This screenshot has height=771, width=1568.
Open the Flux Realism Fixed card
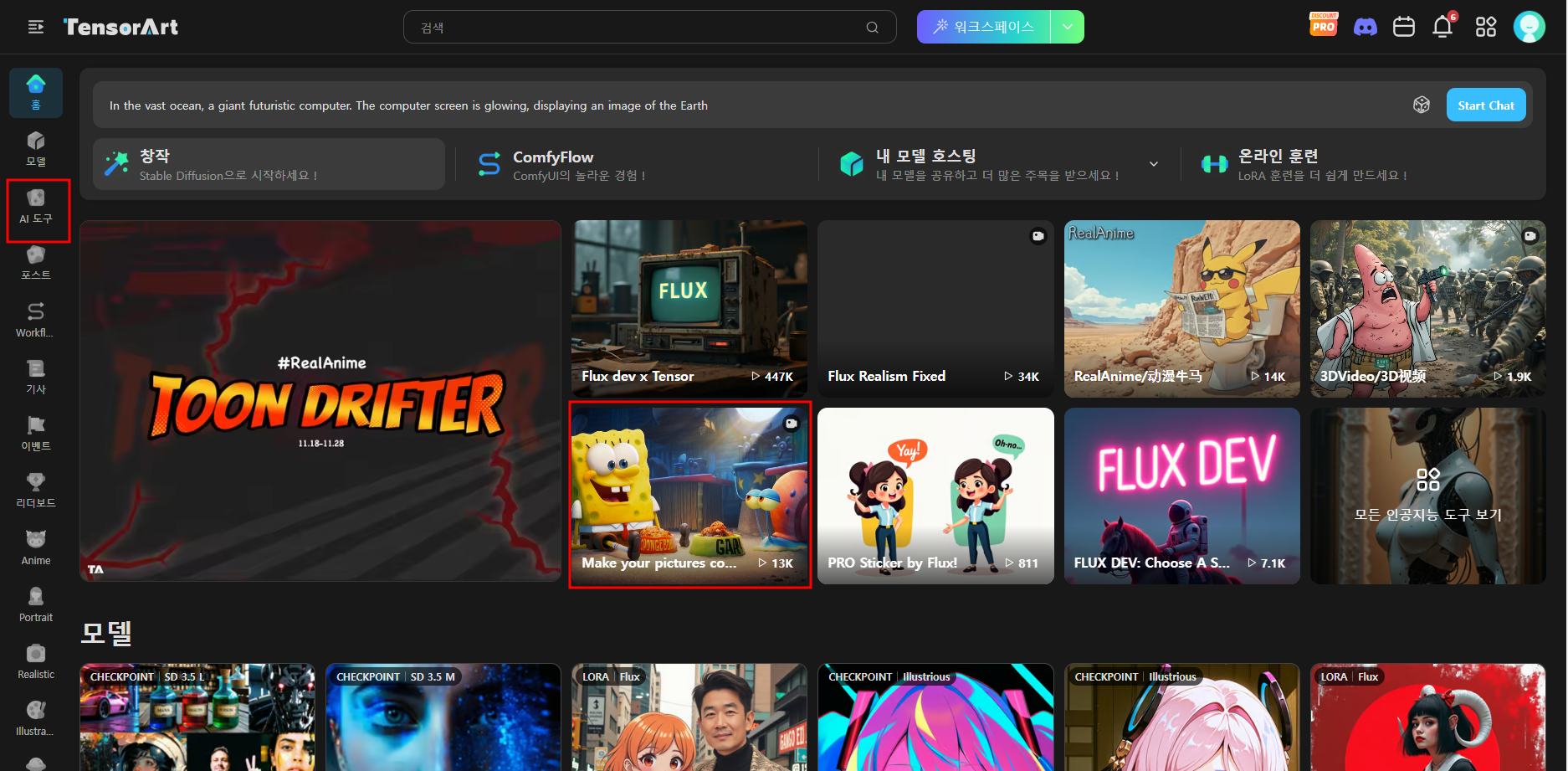tap(935, 308)
